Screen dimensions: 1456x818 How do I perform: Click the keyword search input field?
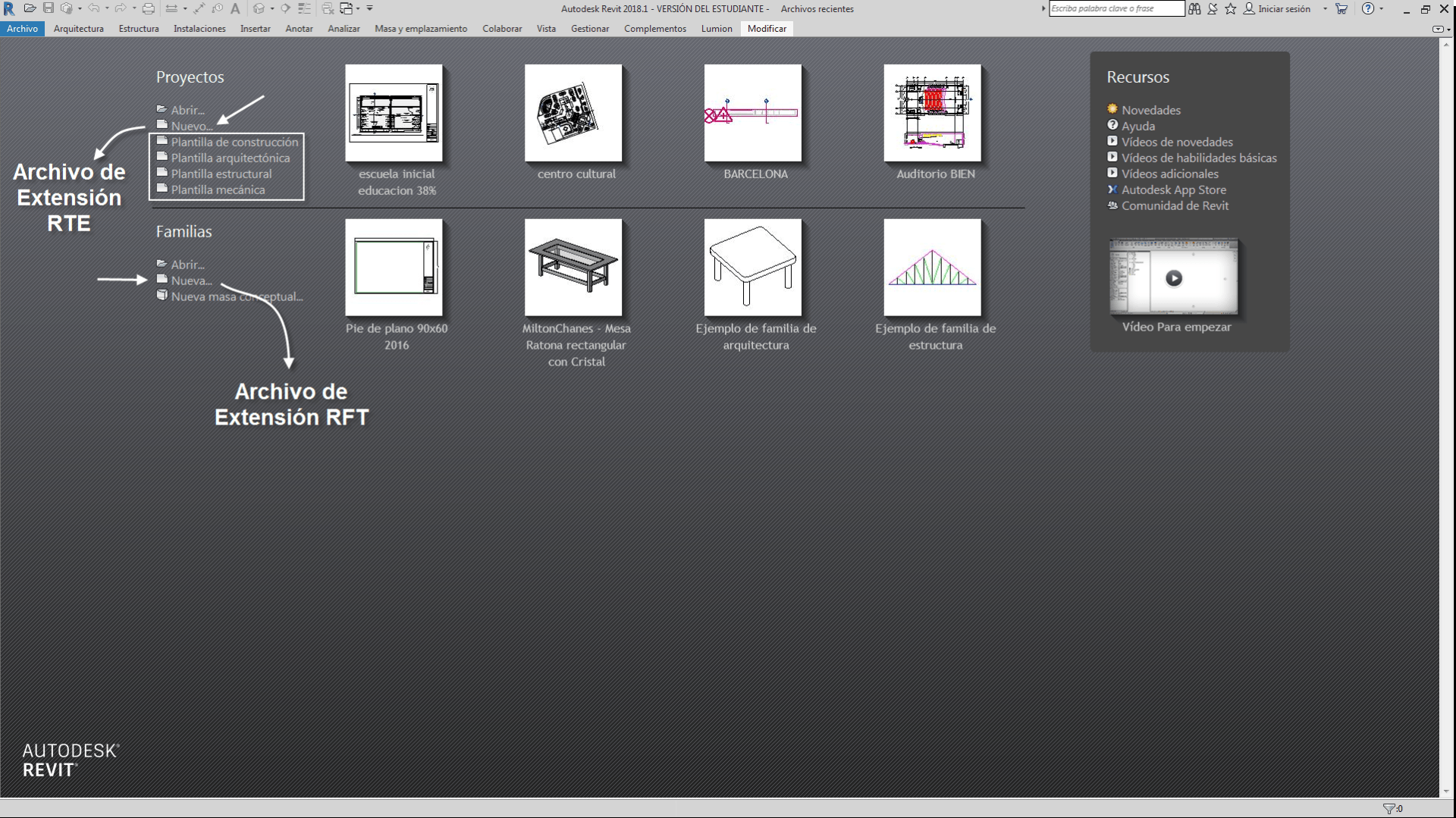point(1116,8)
